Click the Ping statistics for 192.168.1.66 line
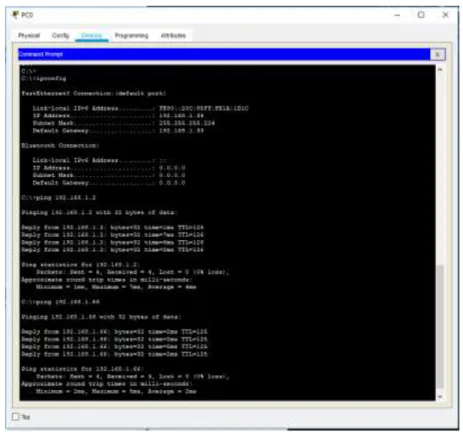Viewport: 463px width, 438px height. (x=83, y=369)
